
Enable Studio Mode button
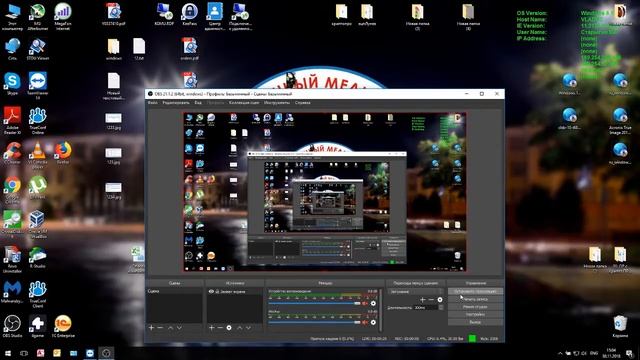click(x=476, y=307)
